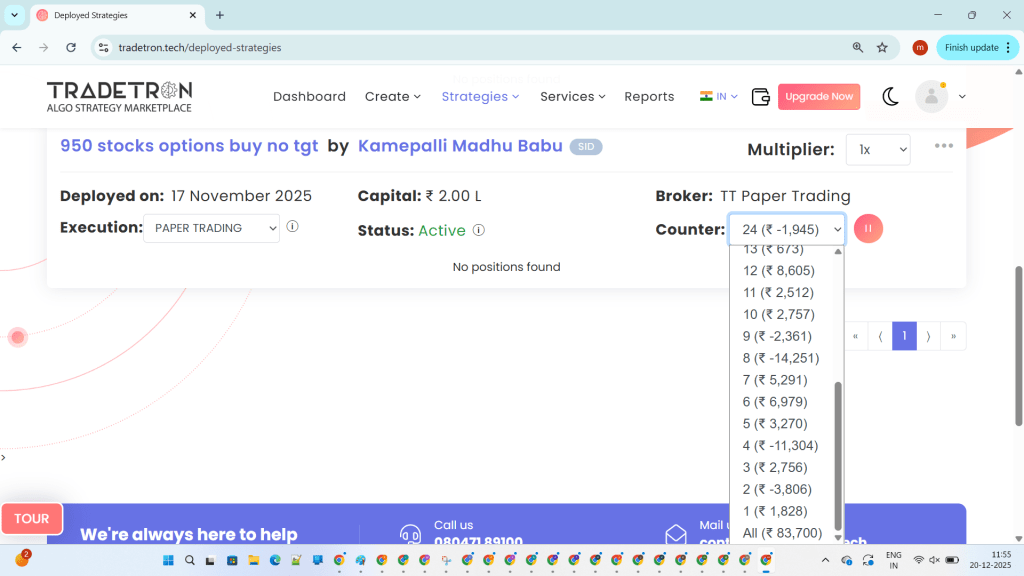Bookmark this page with star icon

click(x=882, y=47)
